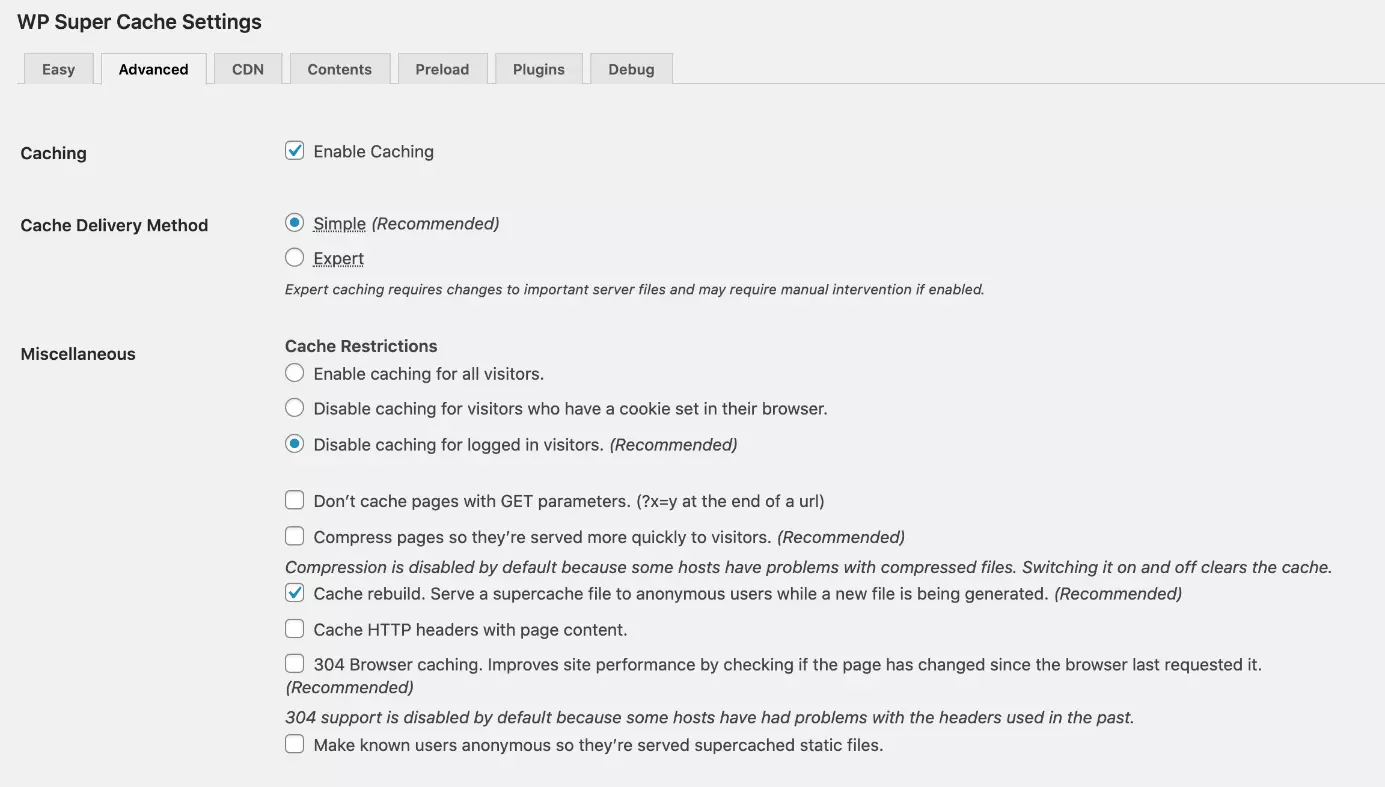1385x787 pixels.
Task: Select Enable caching for all visitors
Action: coord(294,373)
